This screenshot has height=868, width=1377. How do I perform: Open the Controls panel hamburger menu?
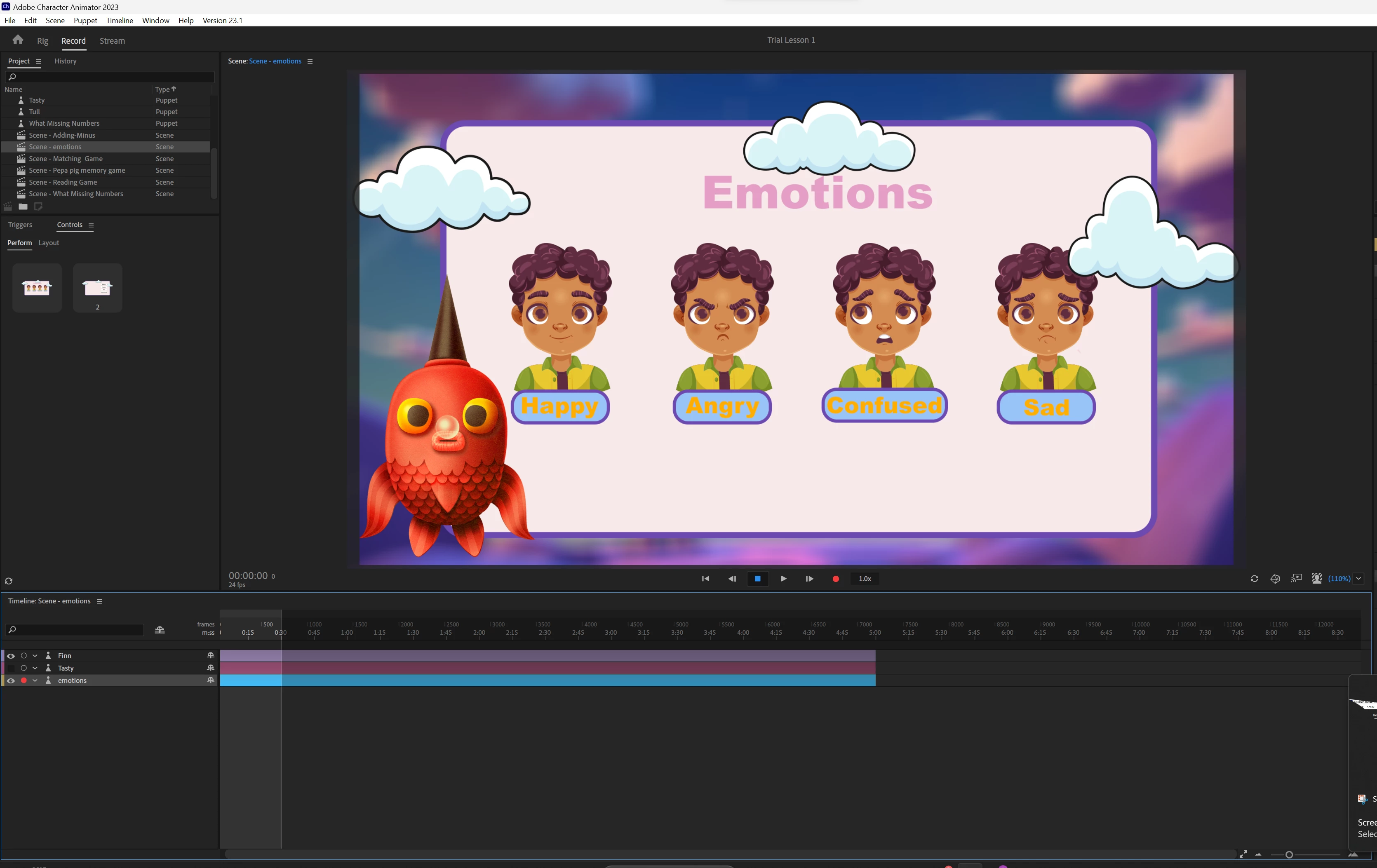click(91, 225)
